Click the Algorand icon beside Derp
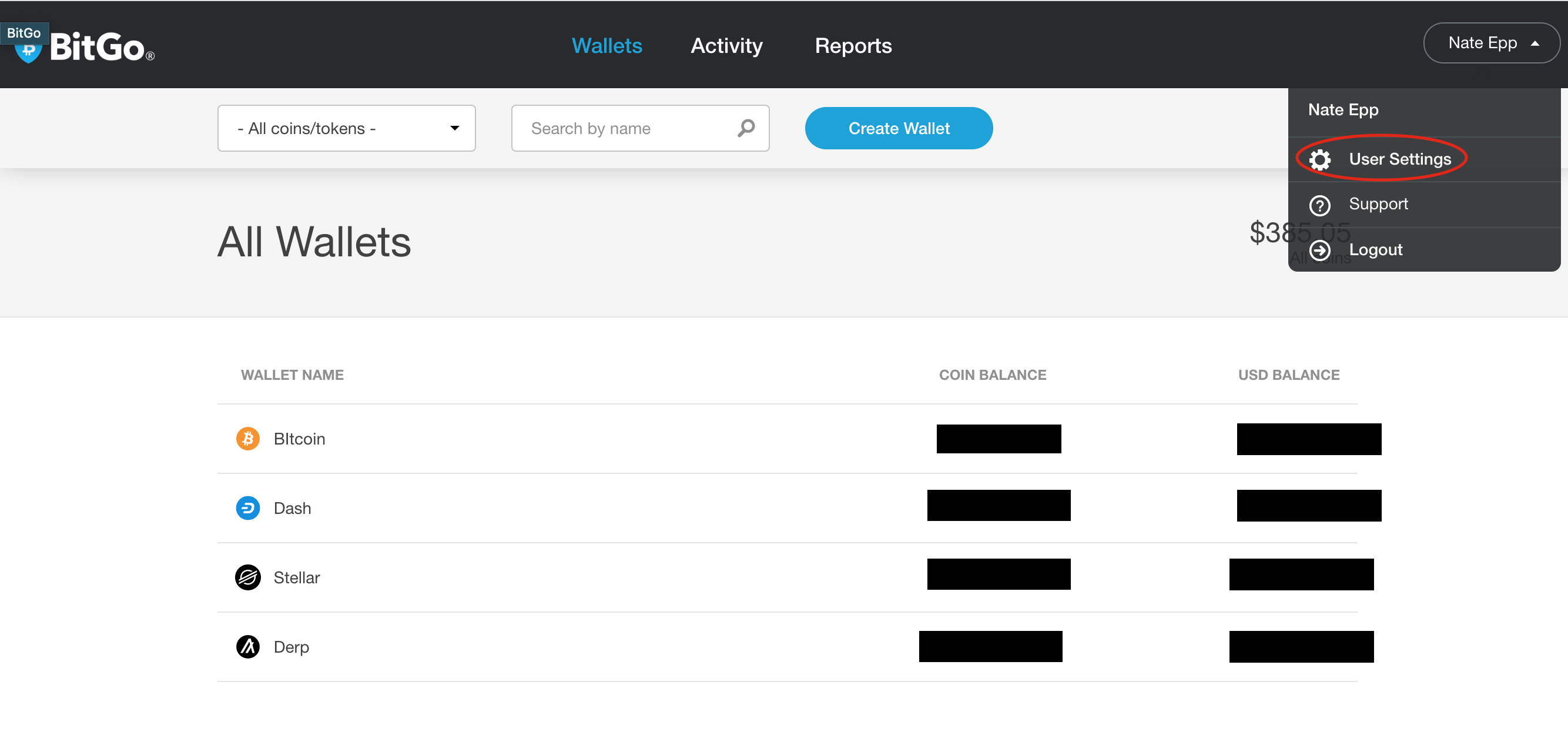Viewport: 1568px width, 735px height. (248, 647)
